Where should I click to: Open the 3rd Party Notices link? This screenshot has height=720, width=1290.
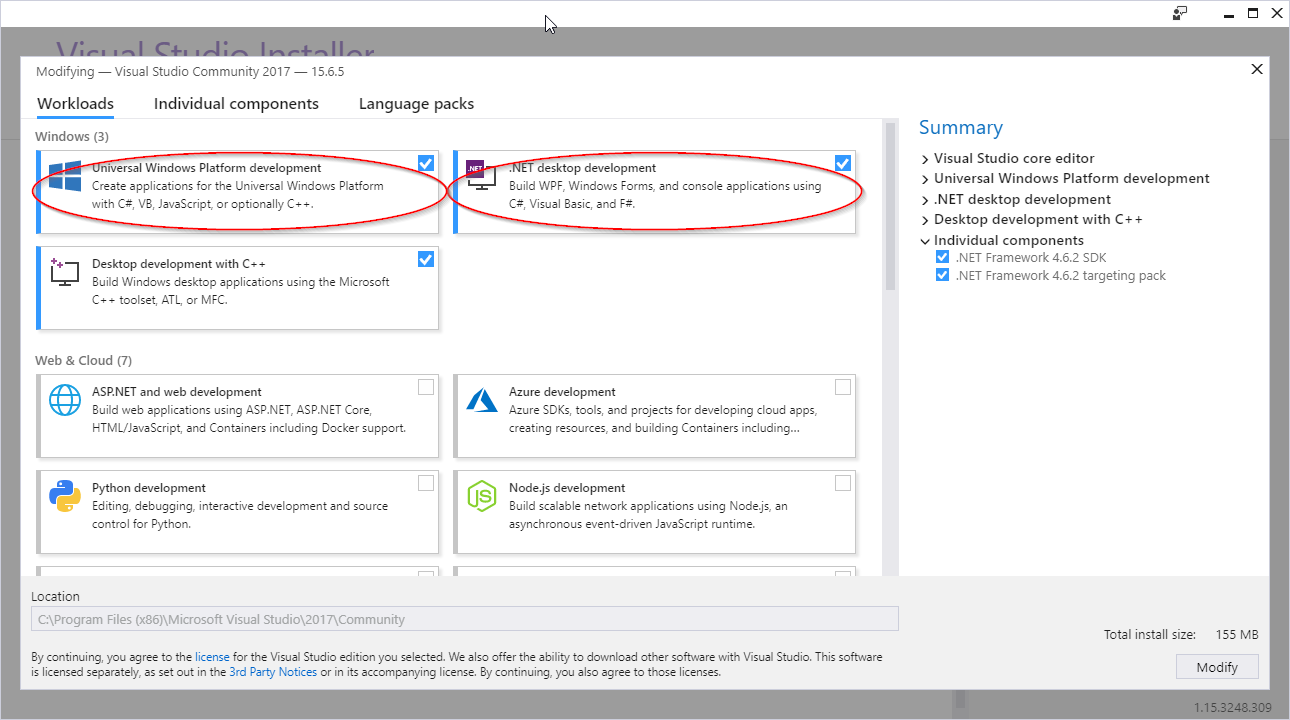click(273, 672)
